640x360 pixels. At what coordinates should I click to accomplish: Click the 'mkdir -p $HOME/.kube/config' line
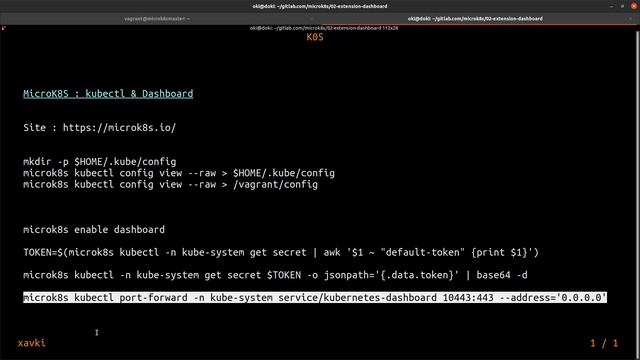pos(100,162)
